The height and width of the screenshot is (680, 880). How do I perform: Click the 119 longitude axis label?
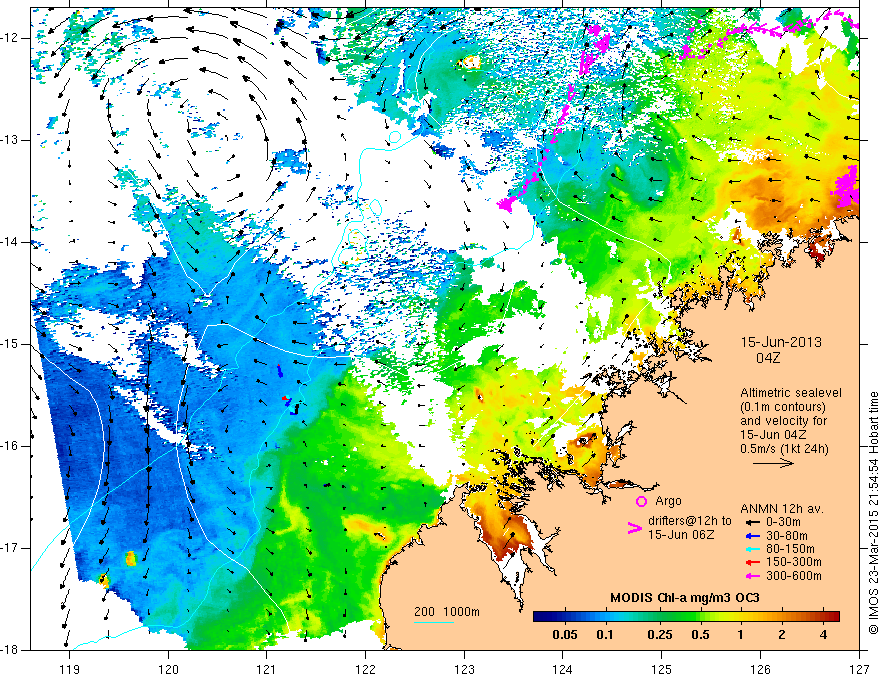(x=69, y=669)
